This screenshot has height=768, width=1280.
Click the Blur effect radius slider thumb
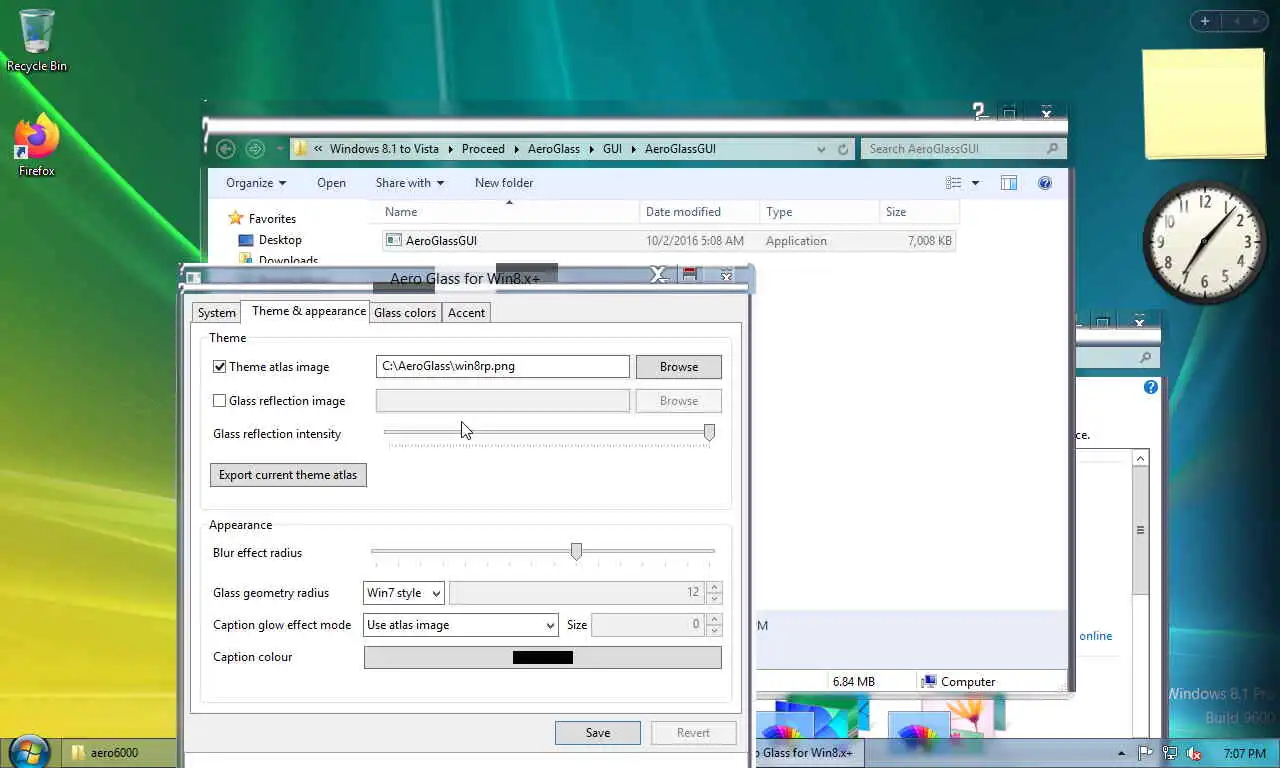coord(576,551)
